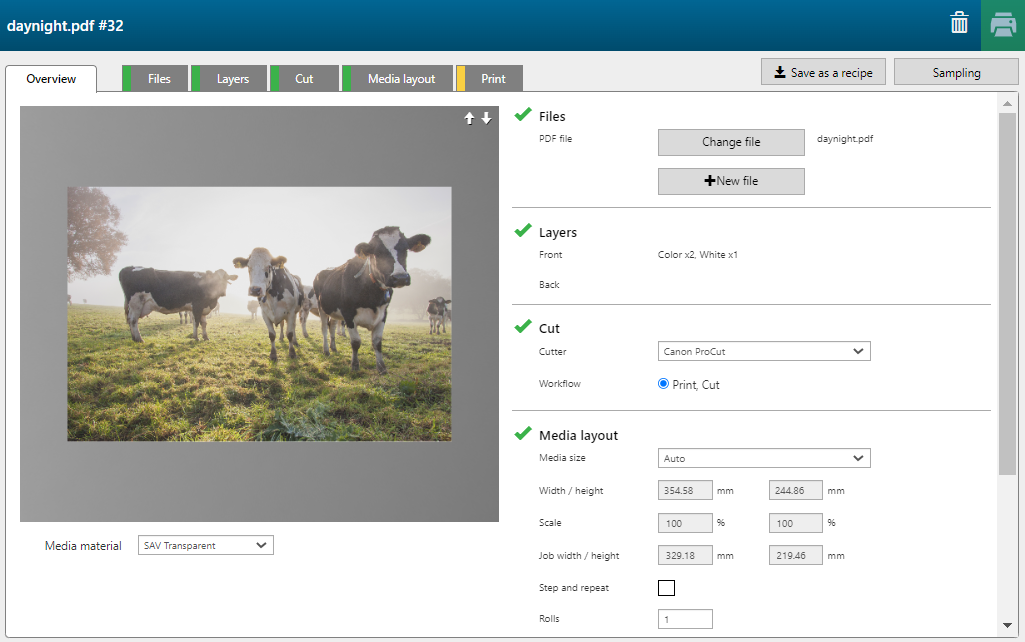This screenshot has width=1025, height=642.
Task: Click the down arrow on preview
Action: tap(486, 119)
